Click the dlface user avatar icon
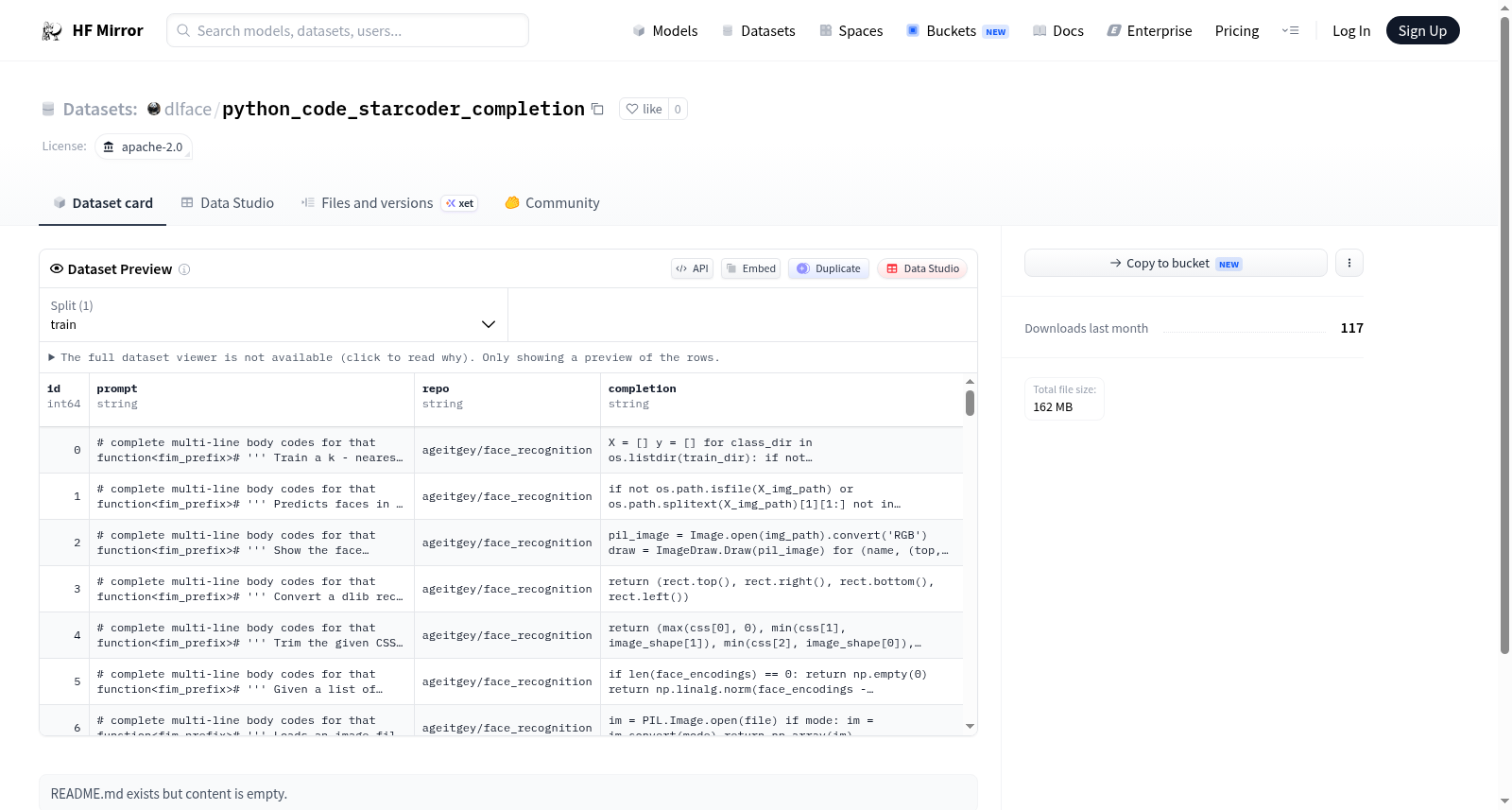The width and height of the screenshot is (1512, 810). coord(154,109)
